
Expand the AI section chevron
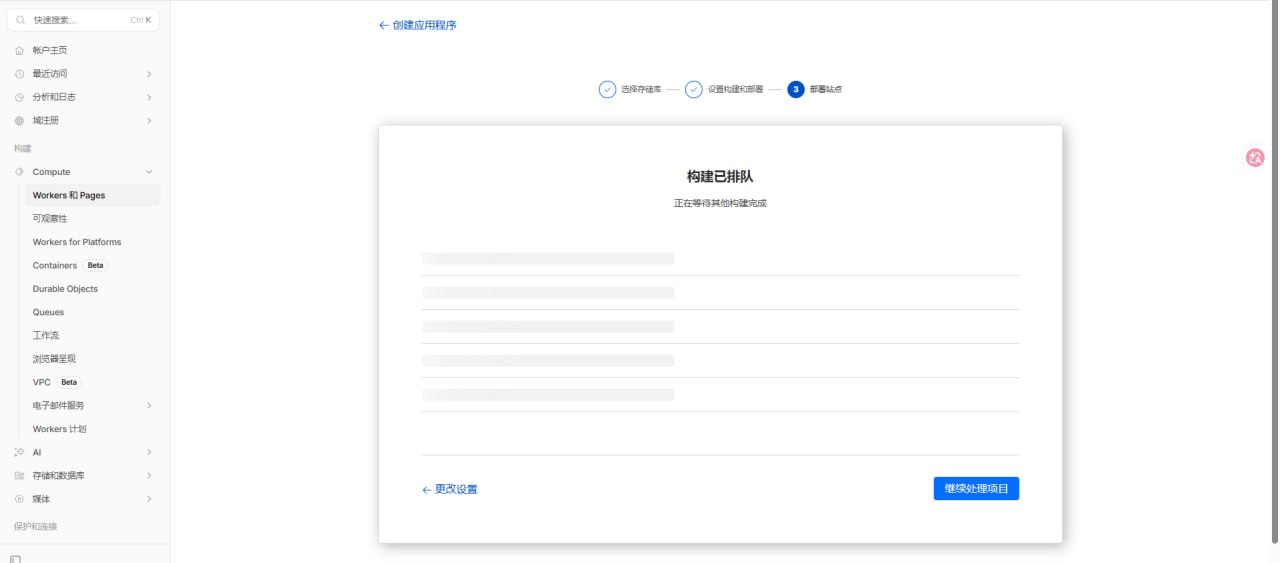point(149,452)
